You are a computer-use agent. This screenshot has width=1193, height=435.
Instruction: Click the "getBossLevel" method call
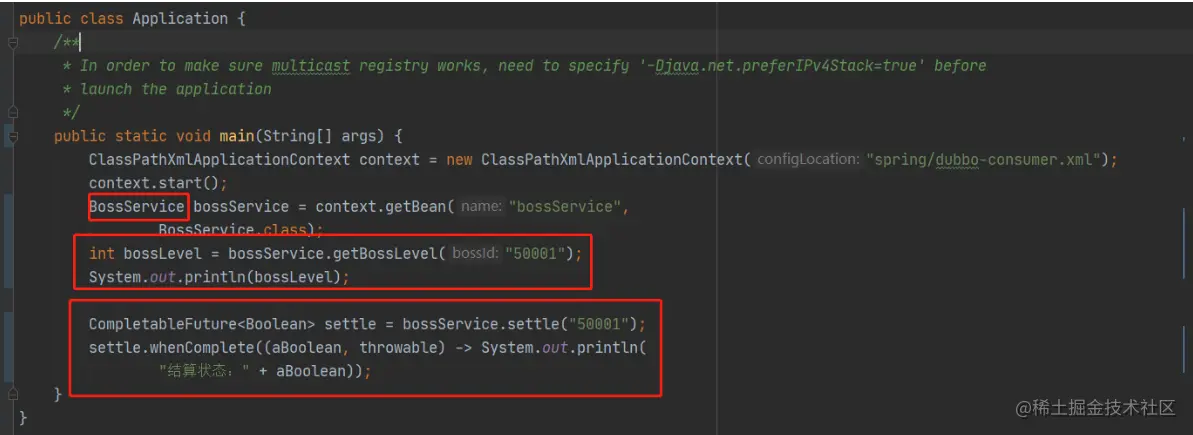pos(385,254)
